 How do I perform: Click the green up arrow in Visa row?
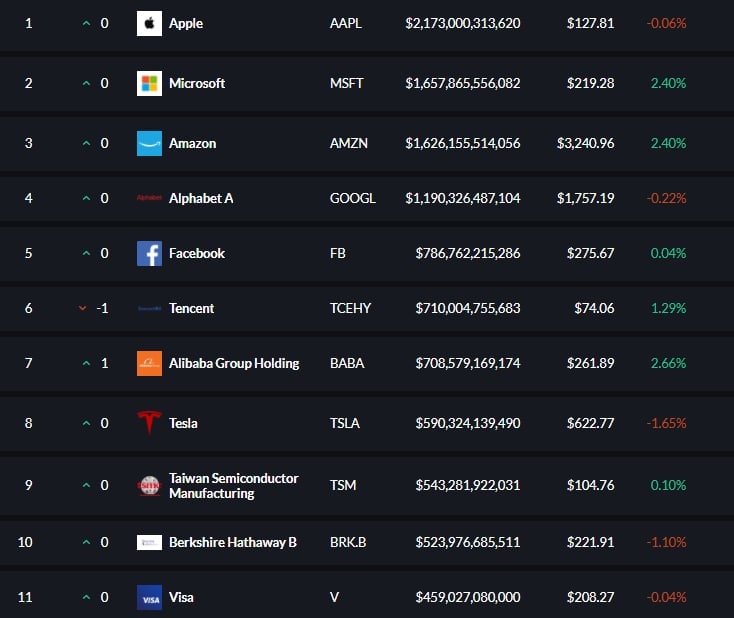pos(86,597)
